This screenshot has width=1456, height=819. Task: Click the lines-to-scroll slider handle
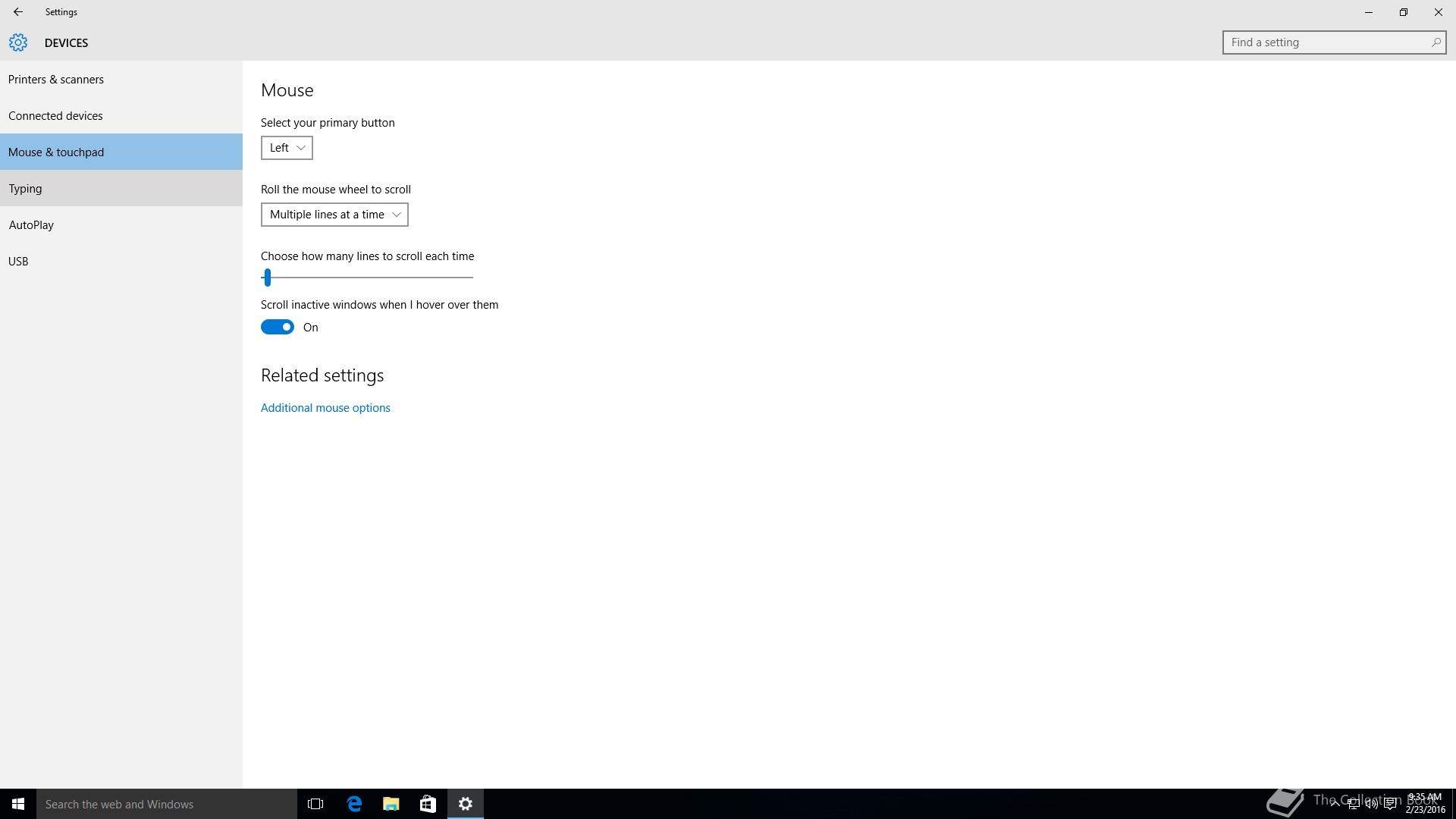pyautogui.click(x=267, y=278)
